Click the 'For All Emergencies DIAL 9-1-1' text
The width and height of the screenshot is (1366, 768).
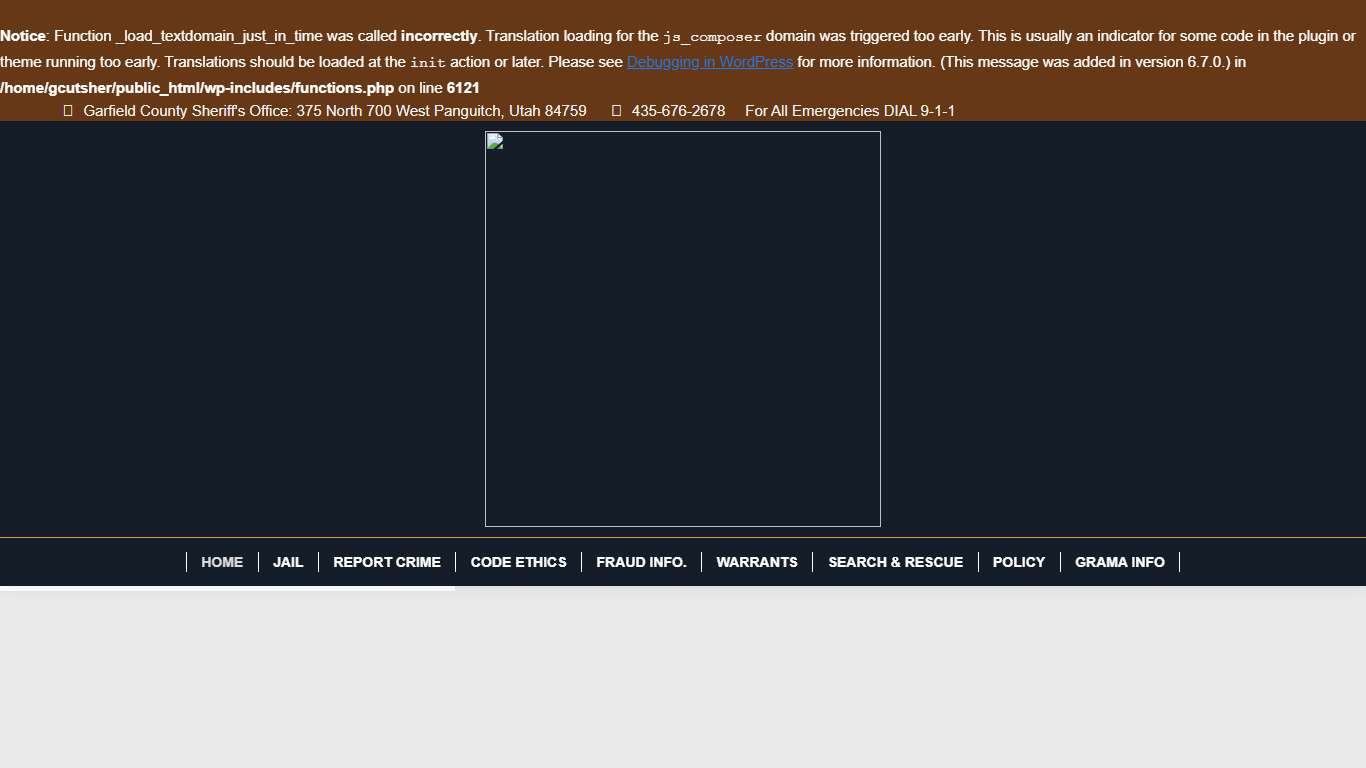(x=849, y=111)
